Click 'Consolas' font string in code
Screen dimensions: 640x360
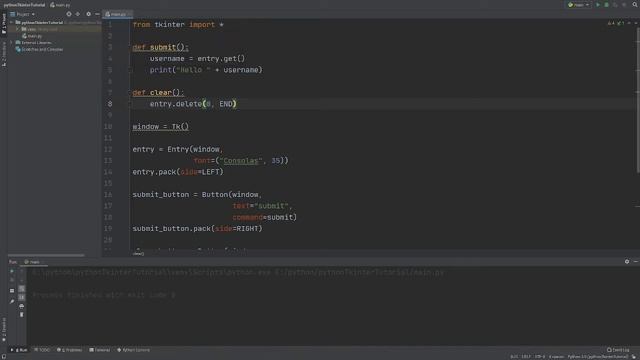[x=241, y=161]
